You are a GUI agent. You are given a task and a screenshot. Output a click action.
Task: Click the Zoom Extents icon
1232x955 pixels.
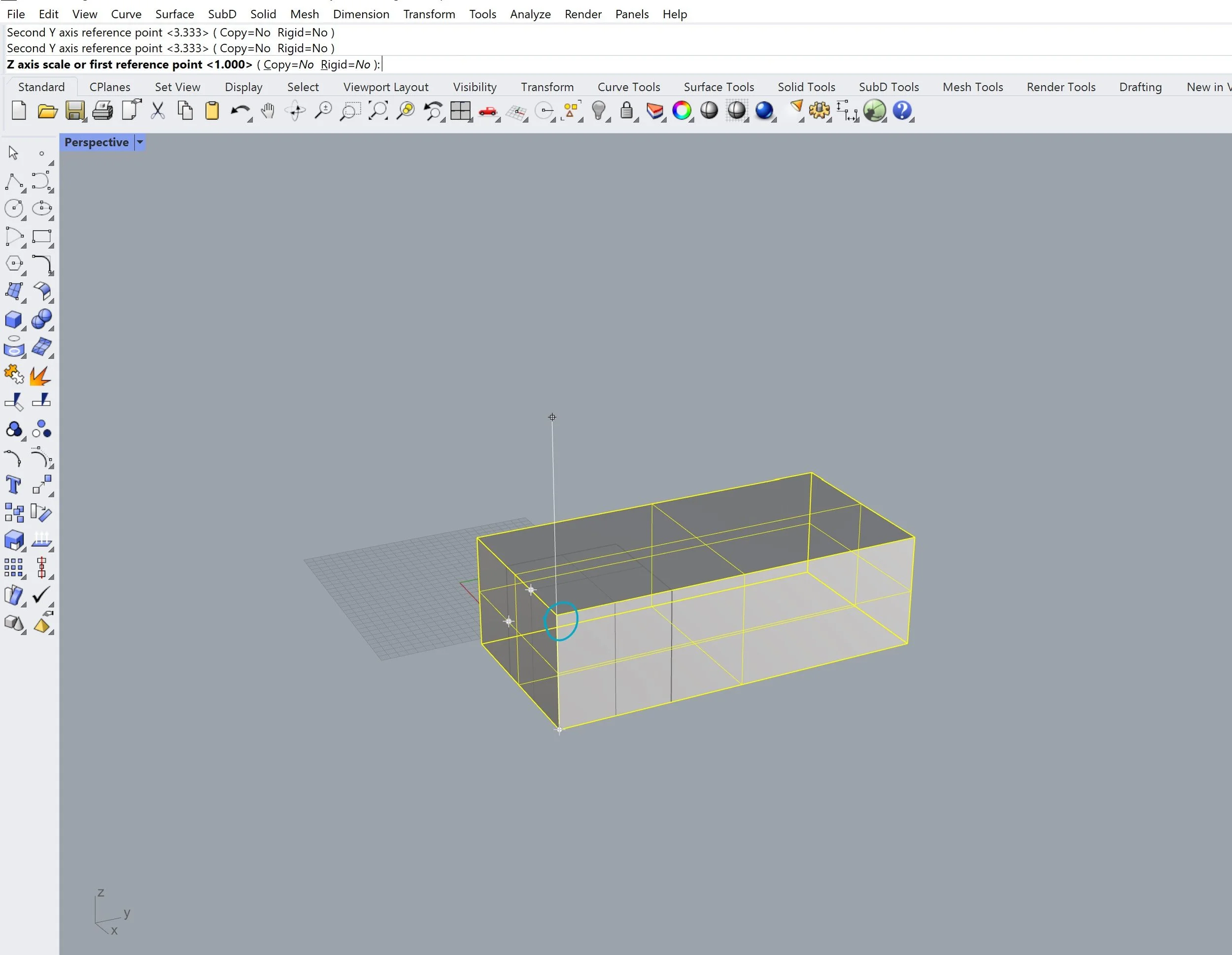coord(378,110)
